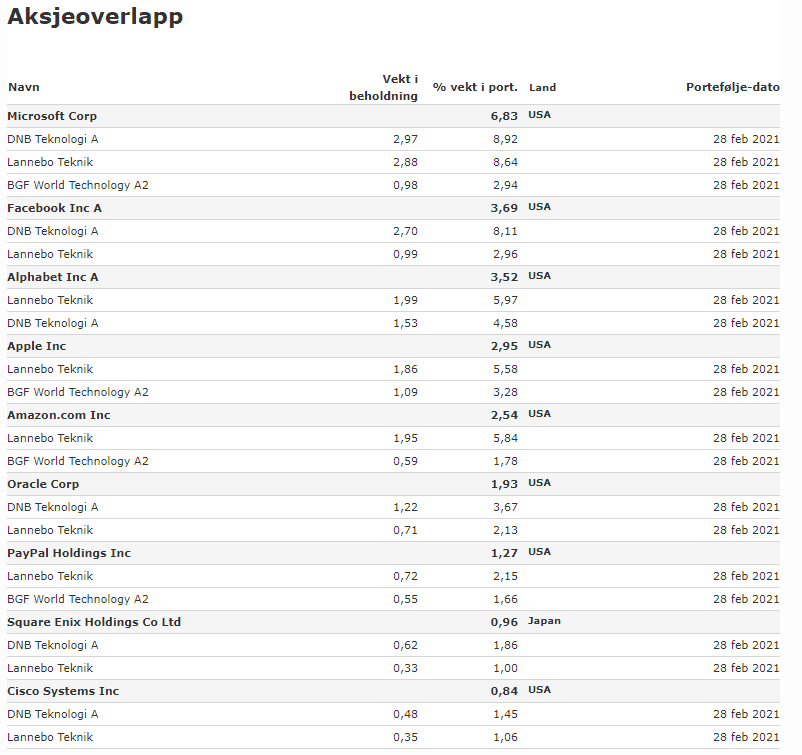Select the 0,99 holding weight value
Screen dimensions: 802x755
pos(406,254)
